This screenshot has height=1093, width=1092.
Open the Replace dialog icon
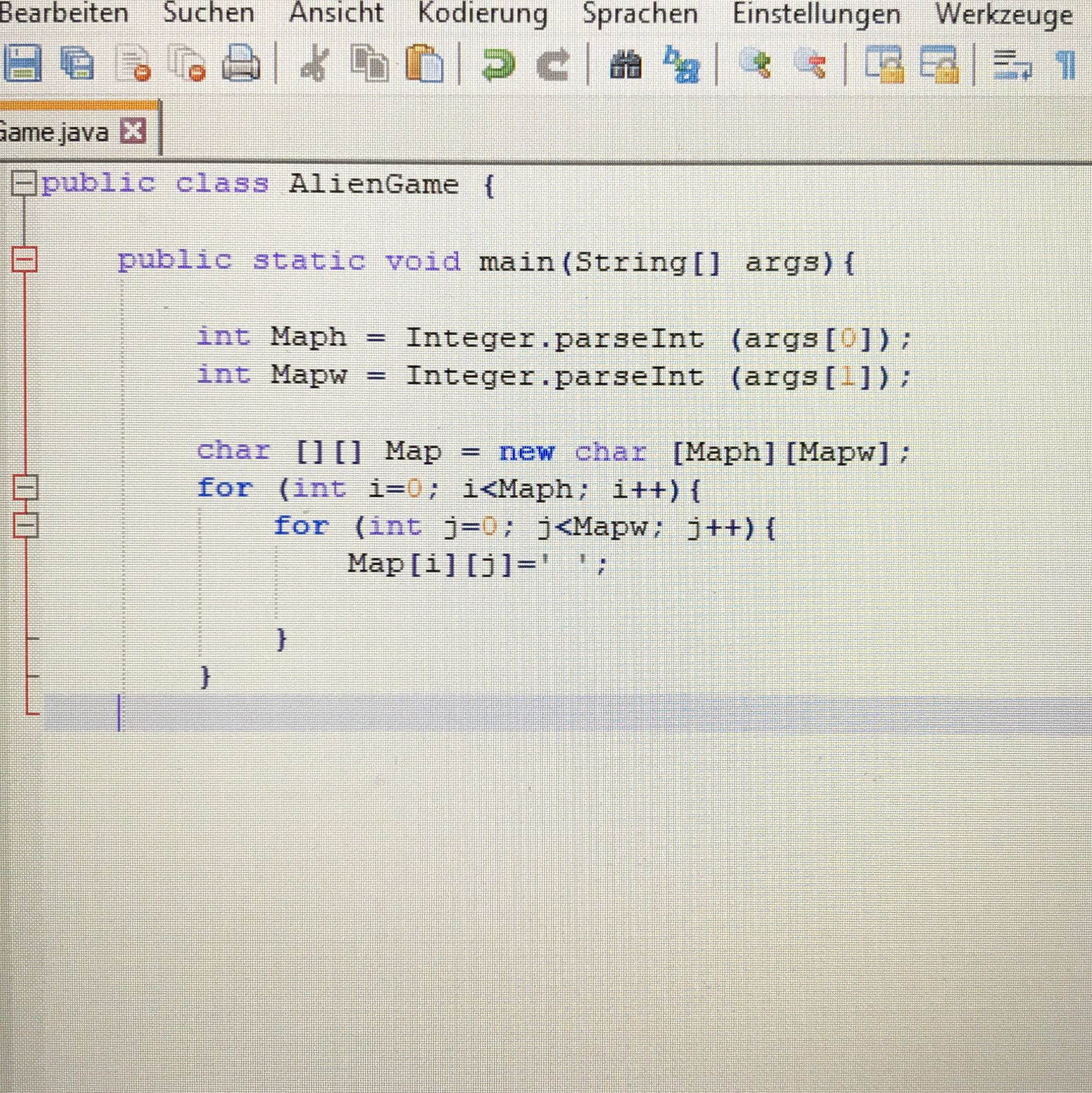coord(681,64)
